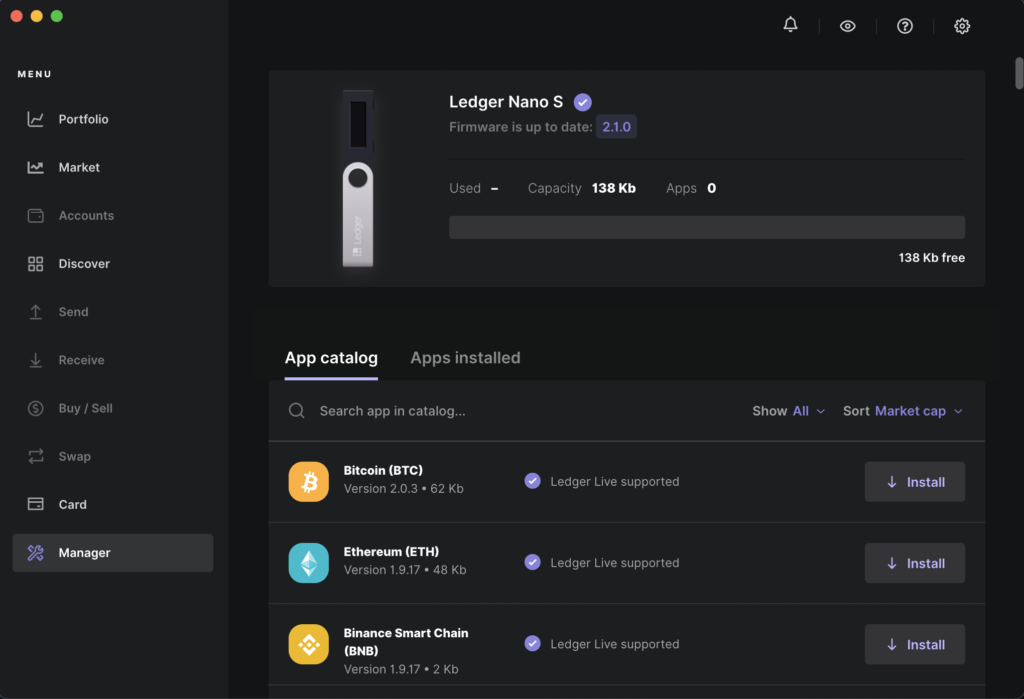This screenshot has width=1024, height=699.
Task: Open the Discover section
Action: [84, 264]
